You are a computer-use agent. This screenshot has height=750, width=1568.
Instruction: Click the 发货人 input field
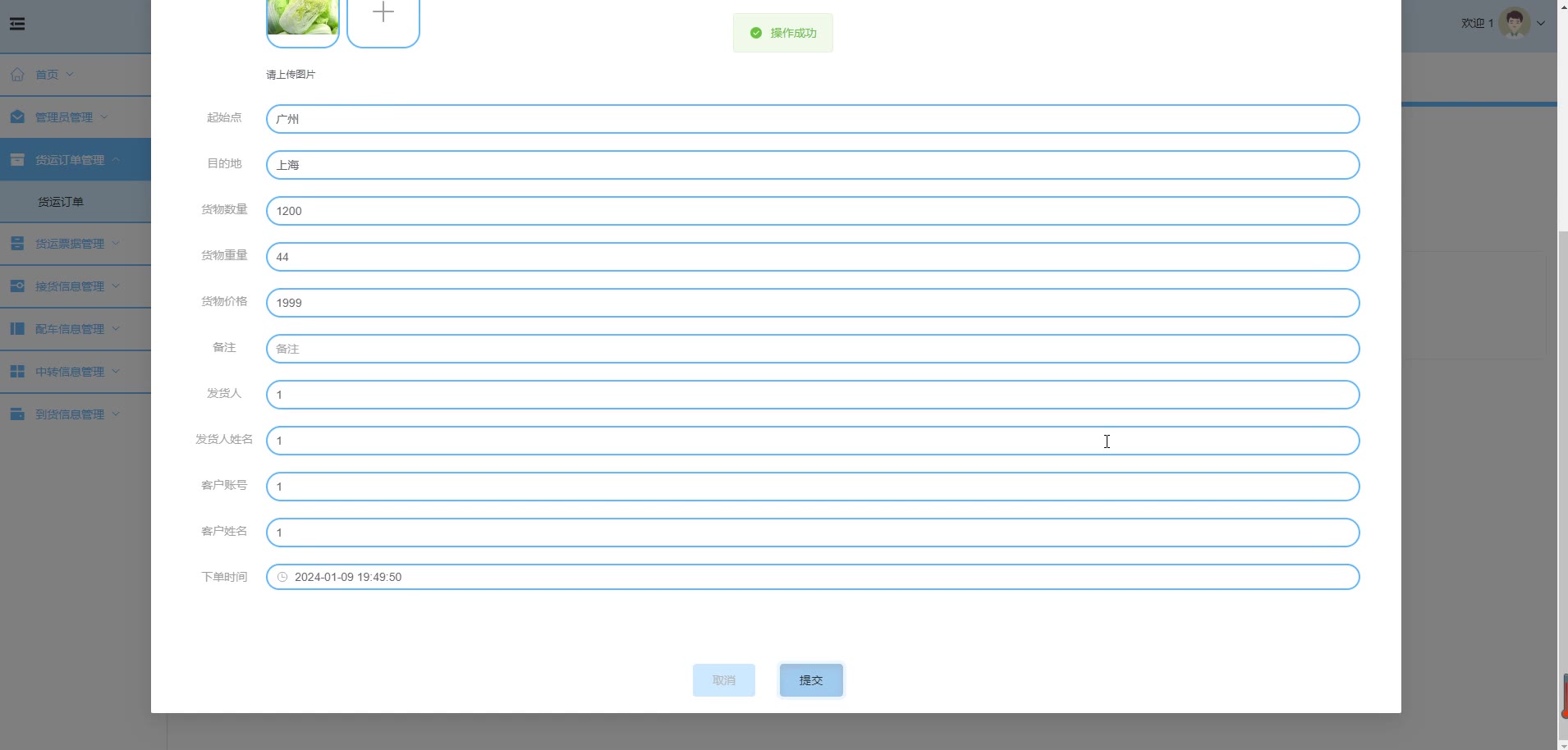point(813,395)
